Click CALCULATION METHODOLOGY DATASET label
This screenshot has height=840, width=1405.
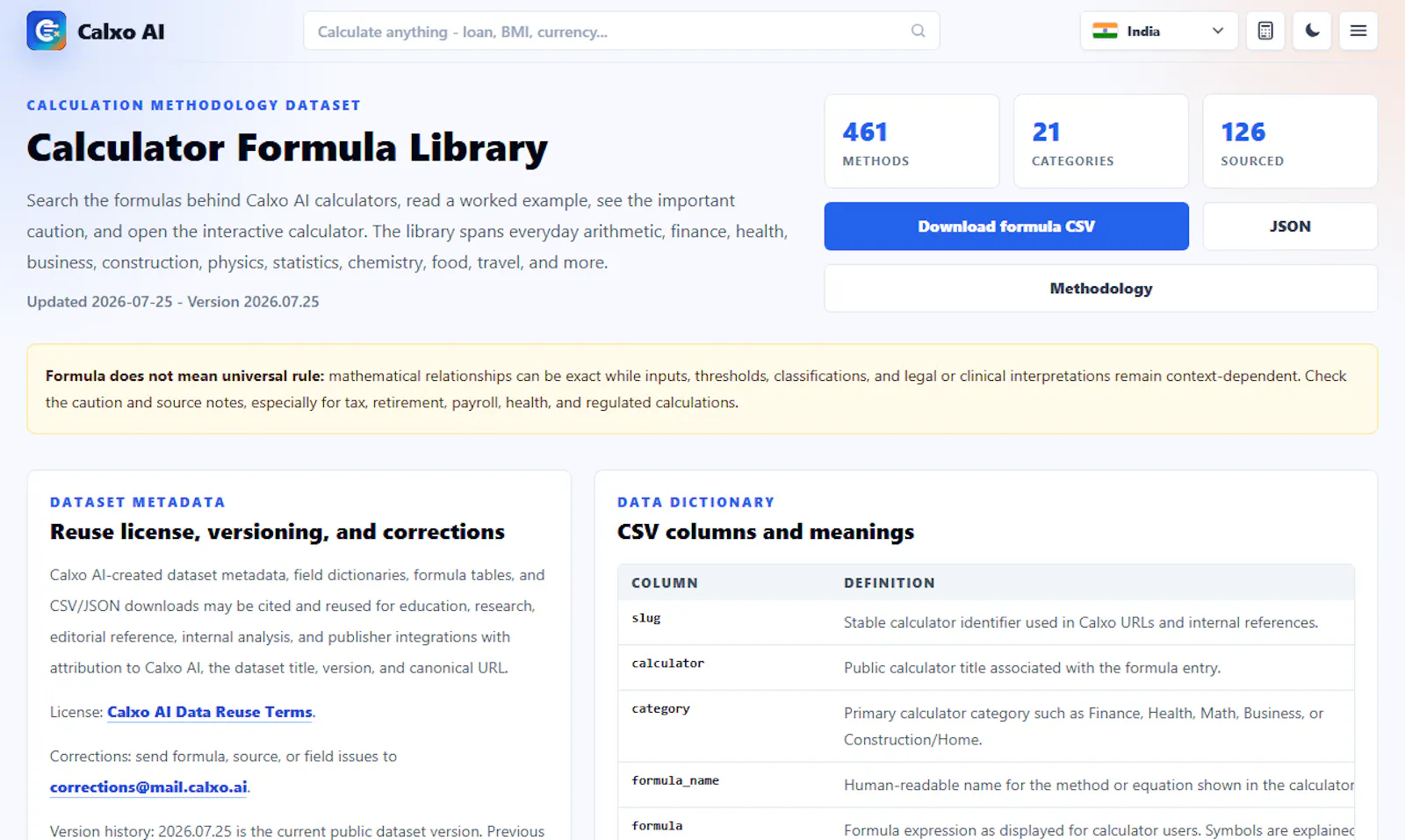pyautogui.click(x=194, y=105)
